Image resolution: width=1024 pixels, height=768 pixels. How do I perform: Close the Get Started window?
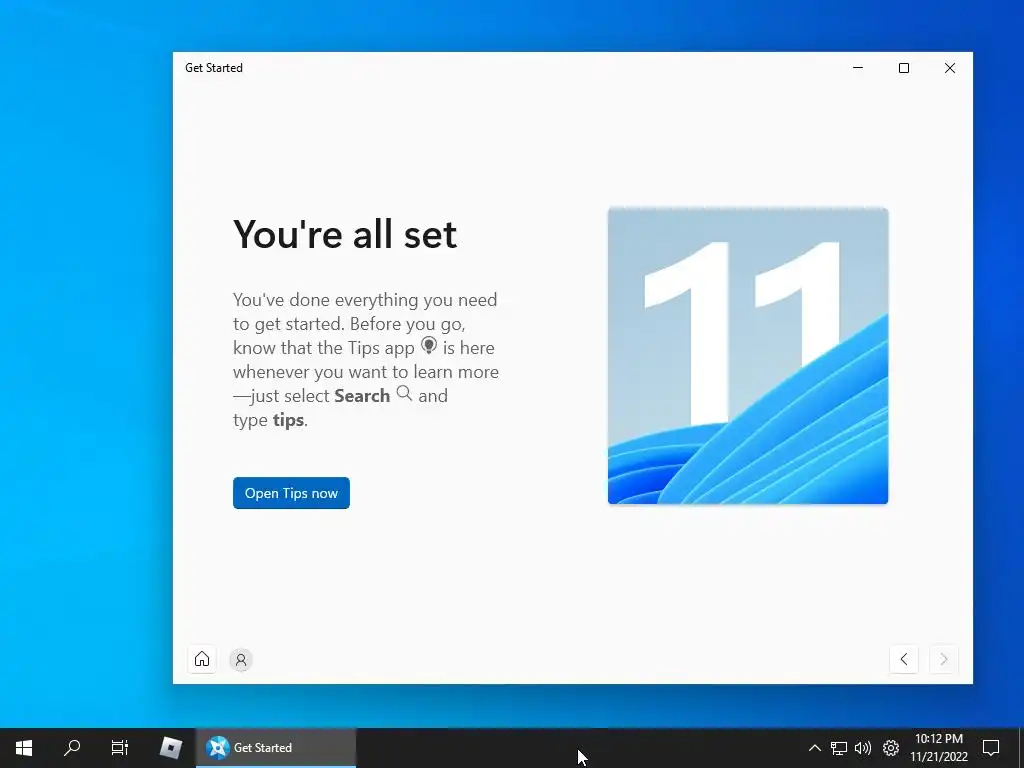(x=950, y=68)
